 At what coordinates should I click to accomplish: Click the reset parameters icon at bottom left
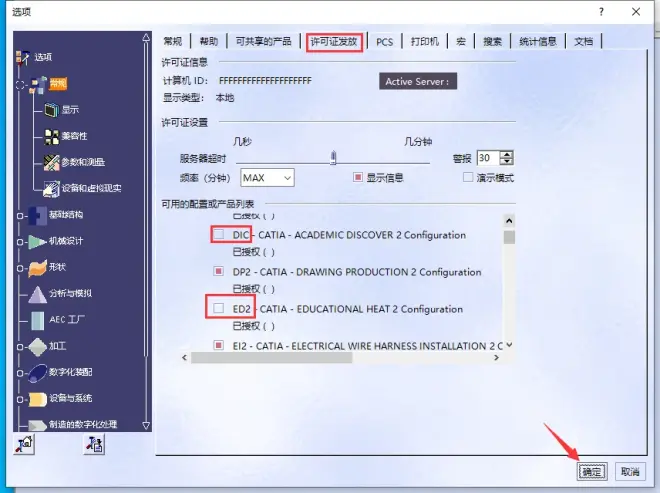coord(24,444)
